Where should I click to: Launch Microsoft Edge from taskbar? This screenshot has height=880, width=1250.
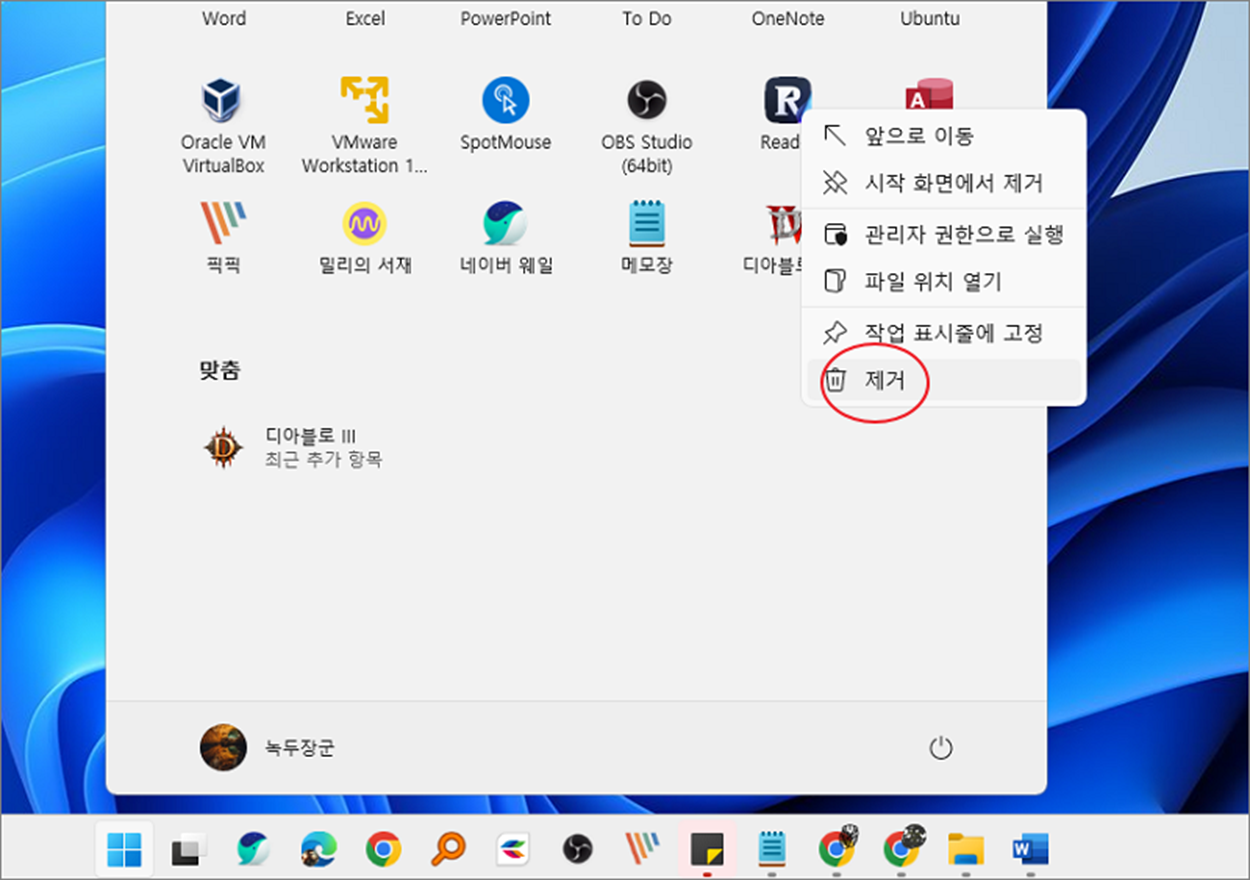coord(318,850)
